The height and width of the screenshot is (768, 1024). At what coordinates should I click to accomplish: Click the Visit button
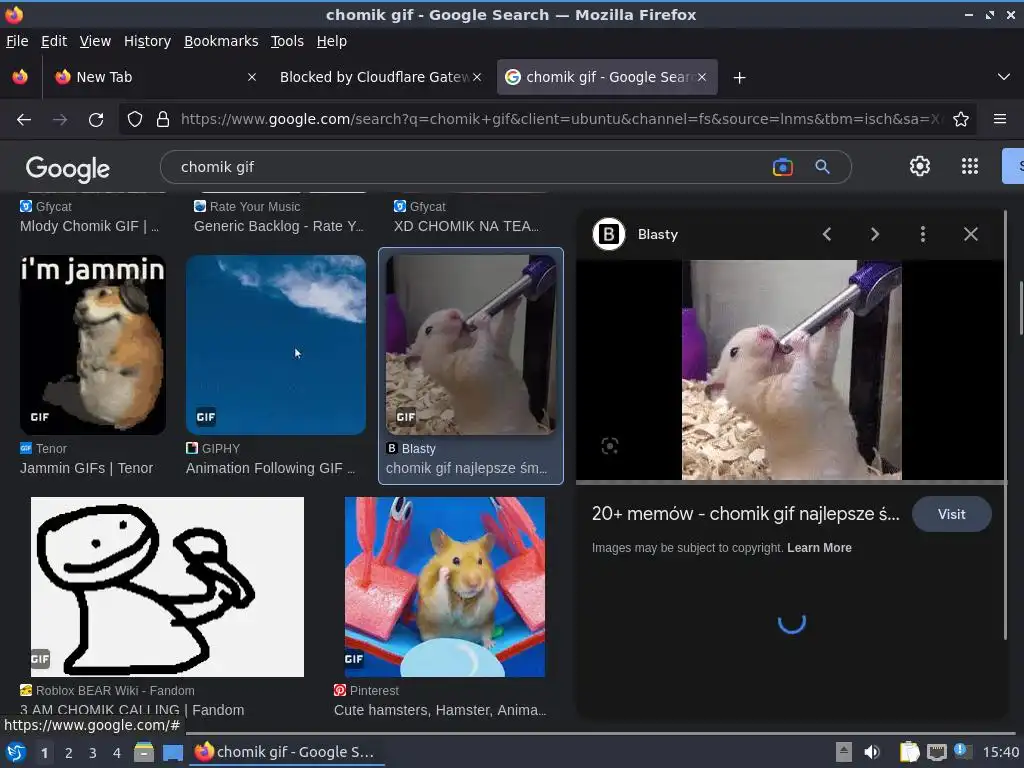[x=952, y=515]
